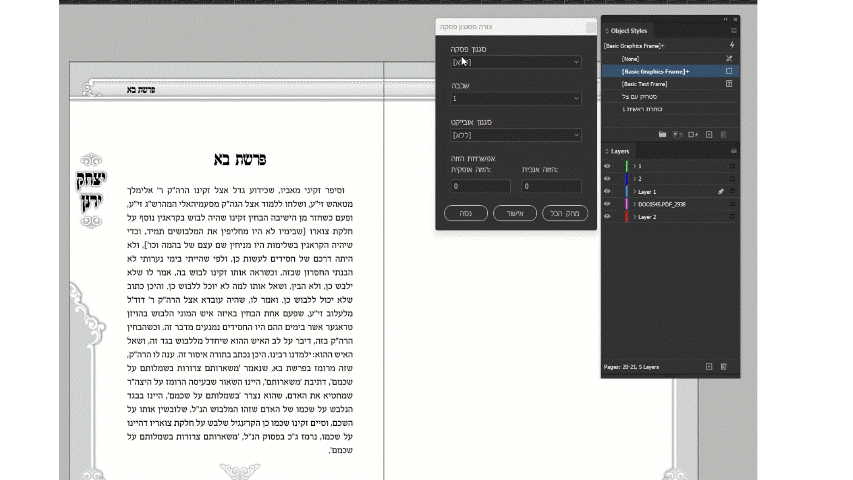Click the selection square for Layer 1
Screen dimensions: 853x480
coord(732,192)
